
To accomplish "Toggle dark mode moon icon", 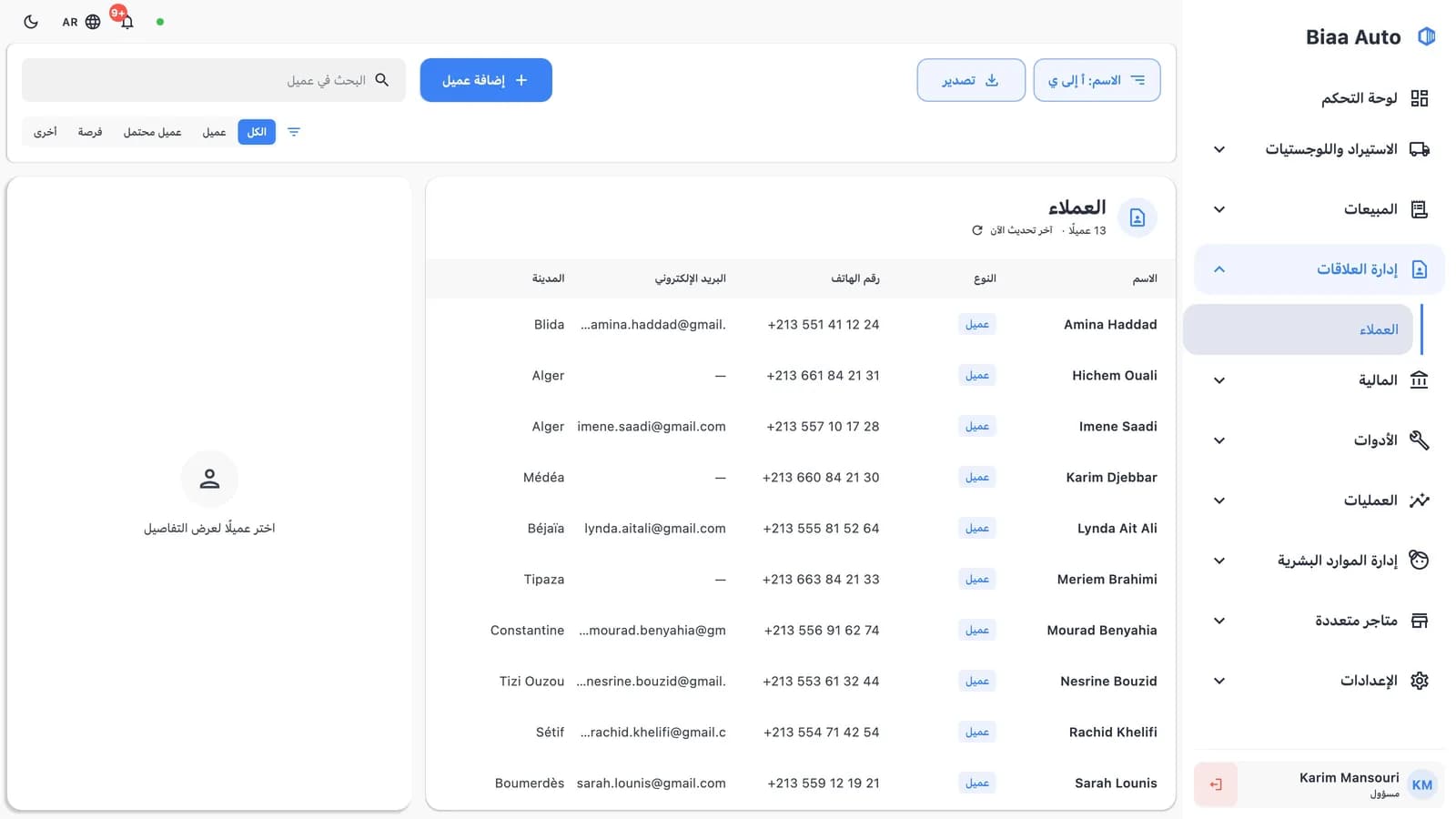I will pyautogui.click(x=31, y=22).
